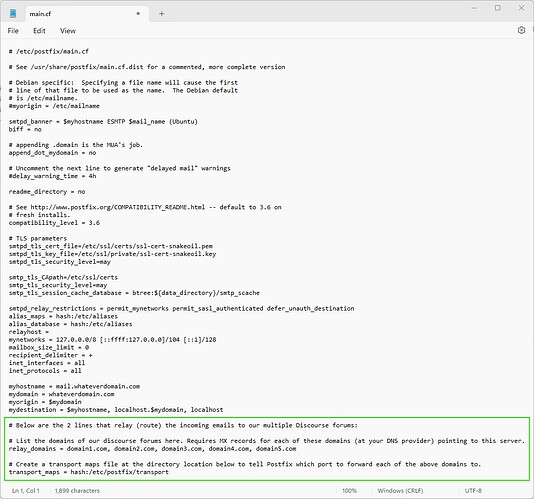The image size is (534, 499).
Task: Open the Edit menu
Action: pyautogui.click(x=39, y=31)
